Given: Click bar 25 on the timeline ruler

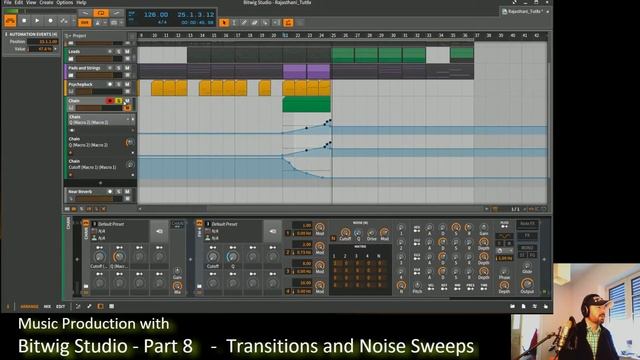Looking at the screenshot, I should 333,36.
